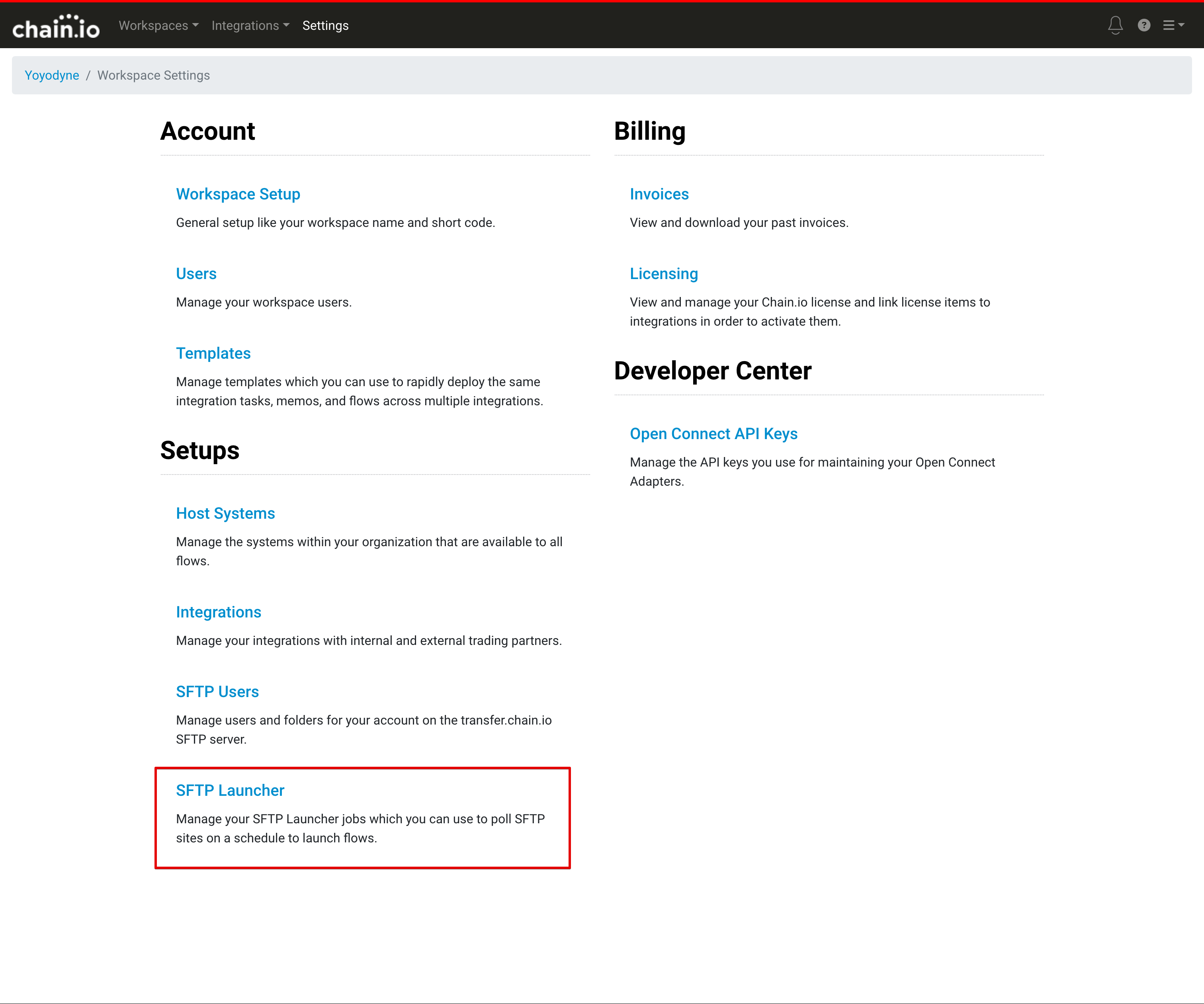Click 'Manage templates which you can use' description
The image size is (1204, 1004).
click(x=360, y=391)
